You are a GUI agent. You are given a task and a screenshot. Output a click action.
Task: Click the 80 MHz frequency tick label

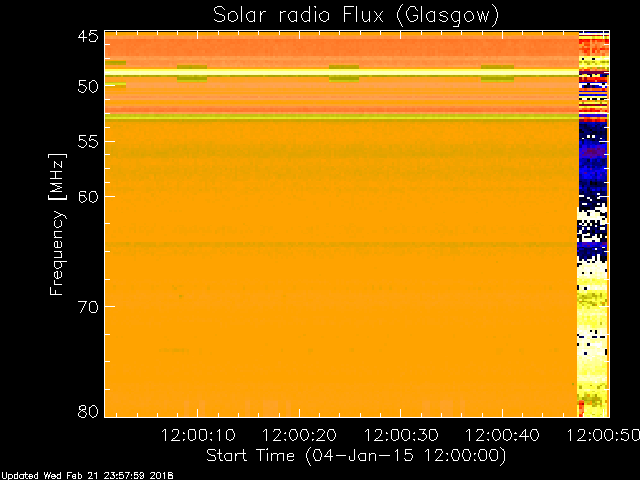click(88, 411)
